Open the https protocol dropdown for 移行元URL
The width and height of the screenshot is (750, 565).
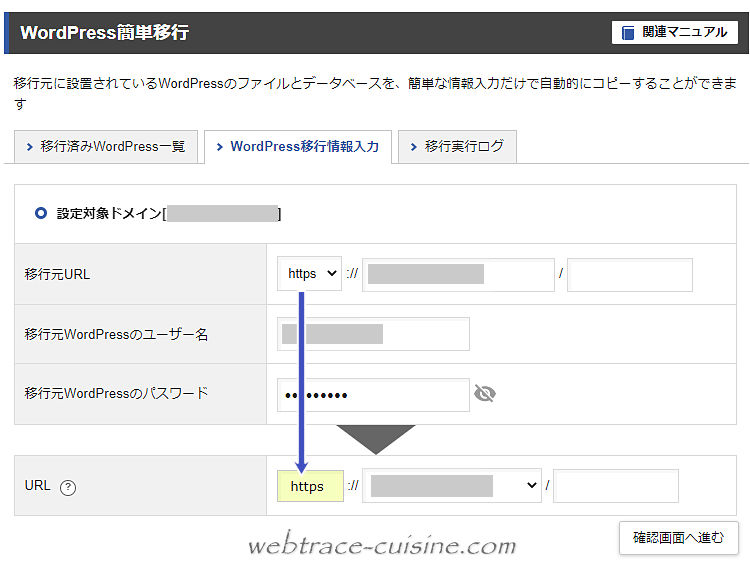pyautogui.click(x=309, y=274)
